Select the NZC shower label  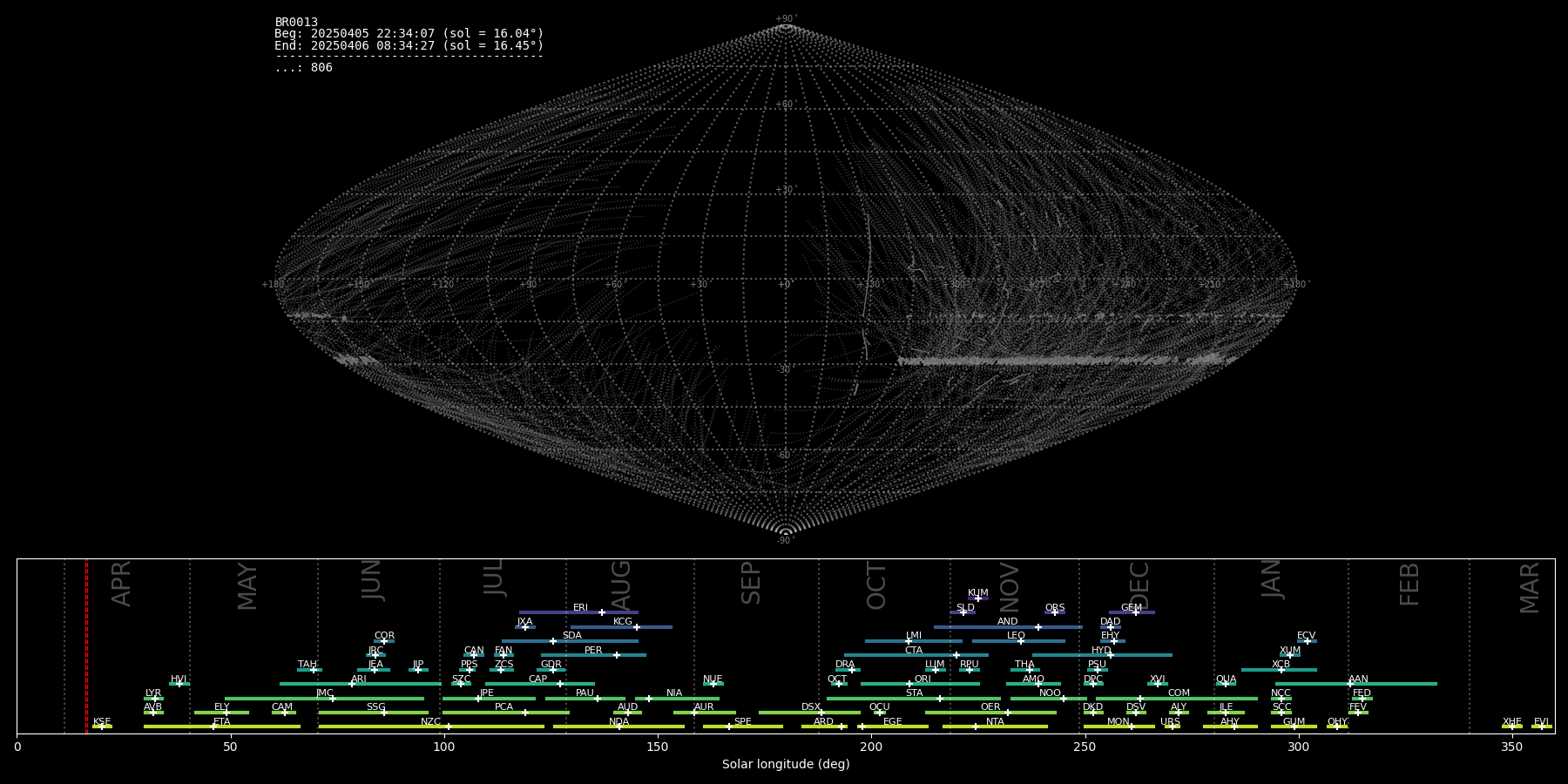click(430, 722)
